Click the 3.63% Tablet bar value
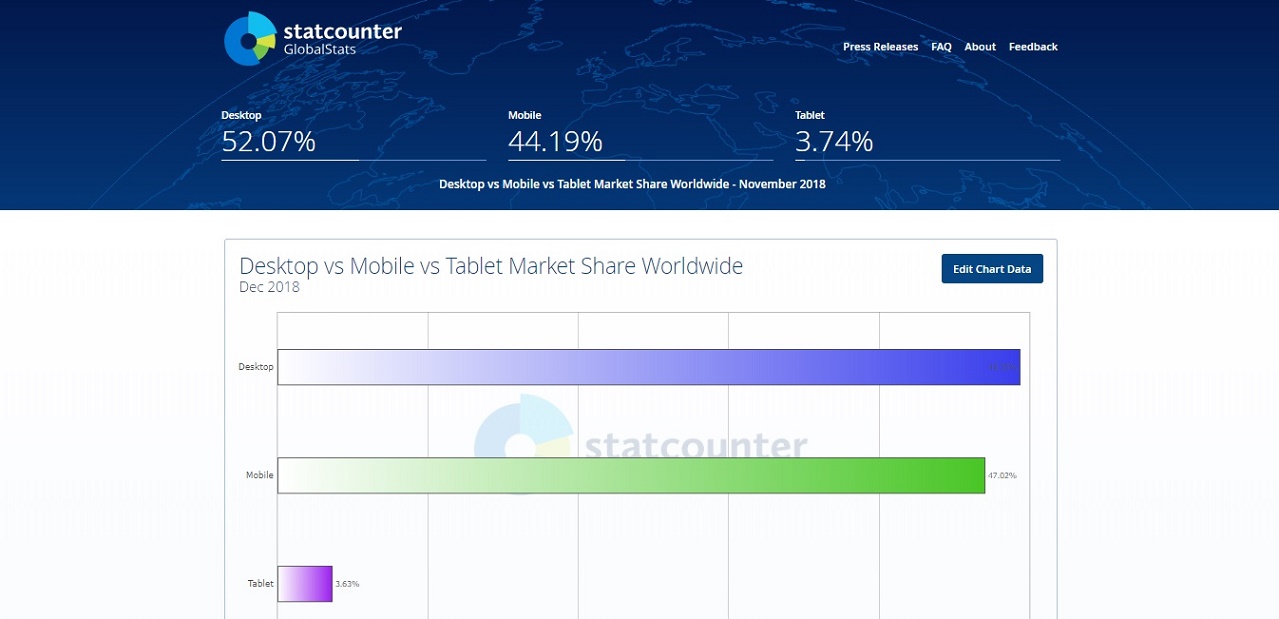 coord(347,584)
